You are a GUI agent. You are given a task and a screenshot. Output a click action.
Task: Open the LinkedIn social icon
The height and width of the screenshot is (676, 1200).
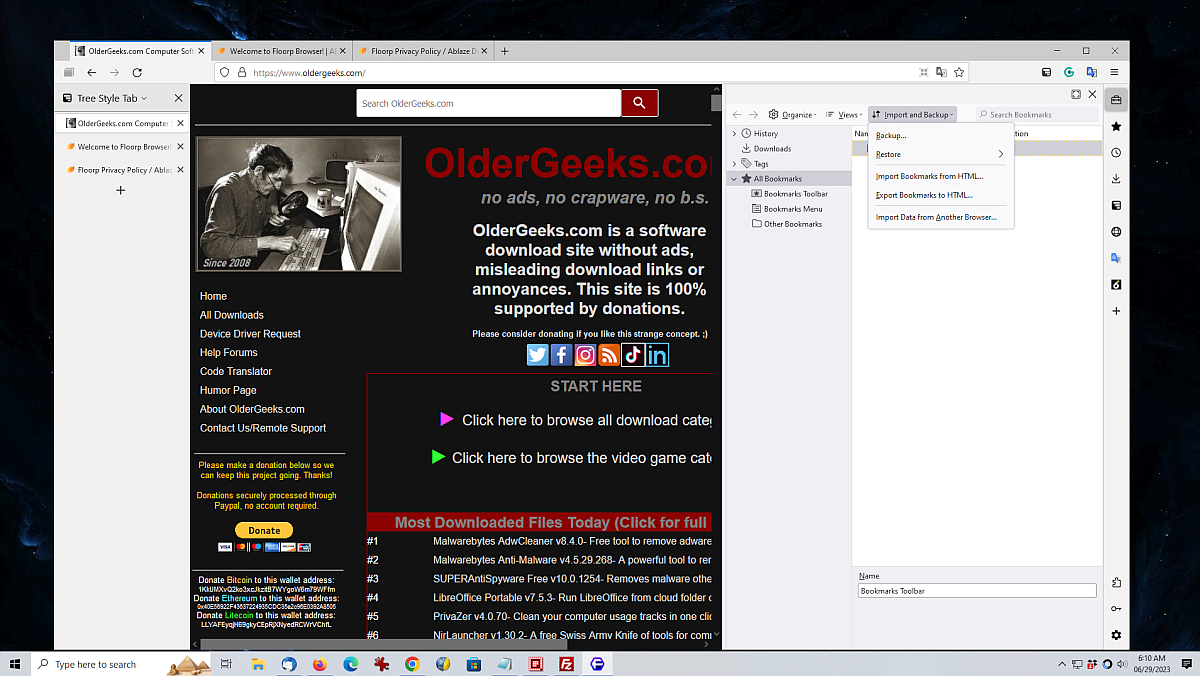coord(657,355)
